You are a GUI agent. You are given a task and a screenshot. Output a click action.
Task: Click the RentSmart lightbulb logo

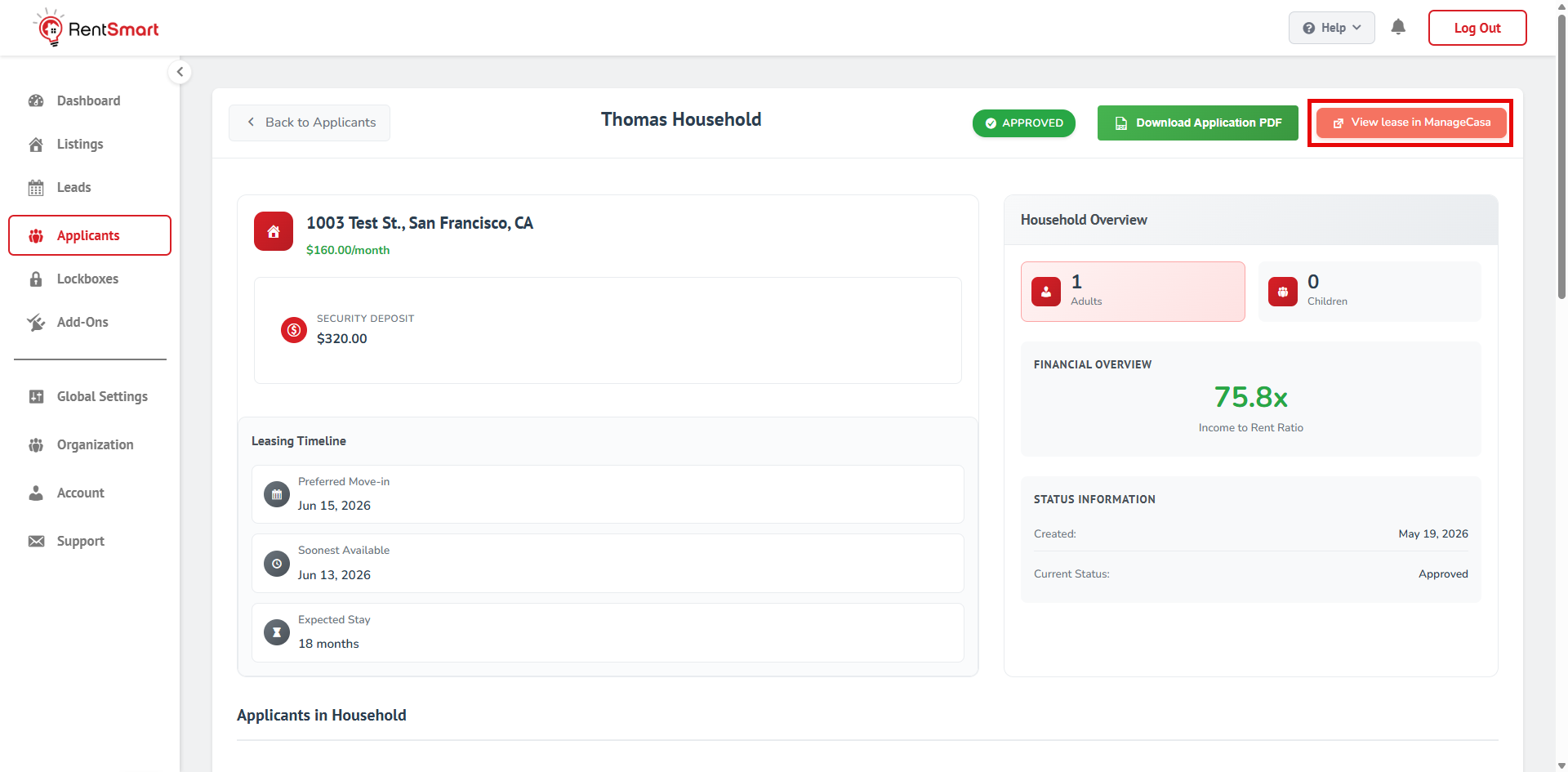click(50, 28)
